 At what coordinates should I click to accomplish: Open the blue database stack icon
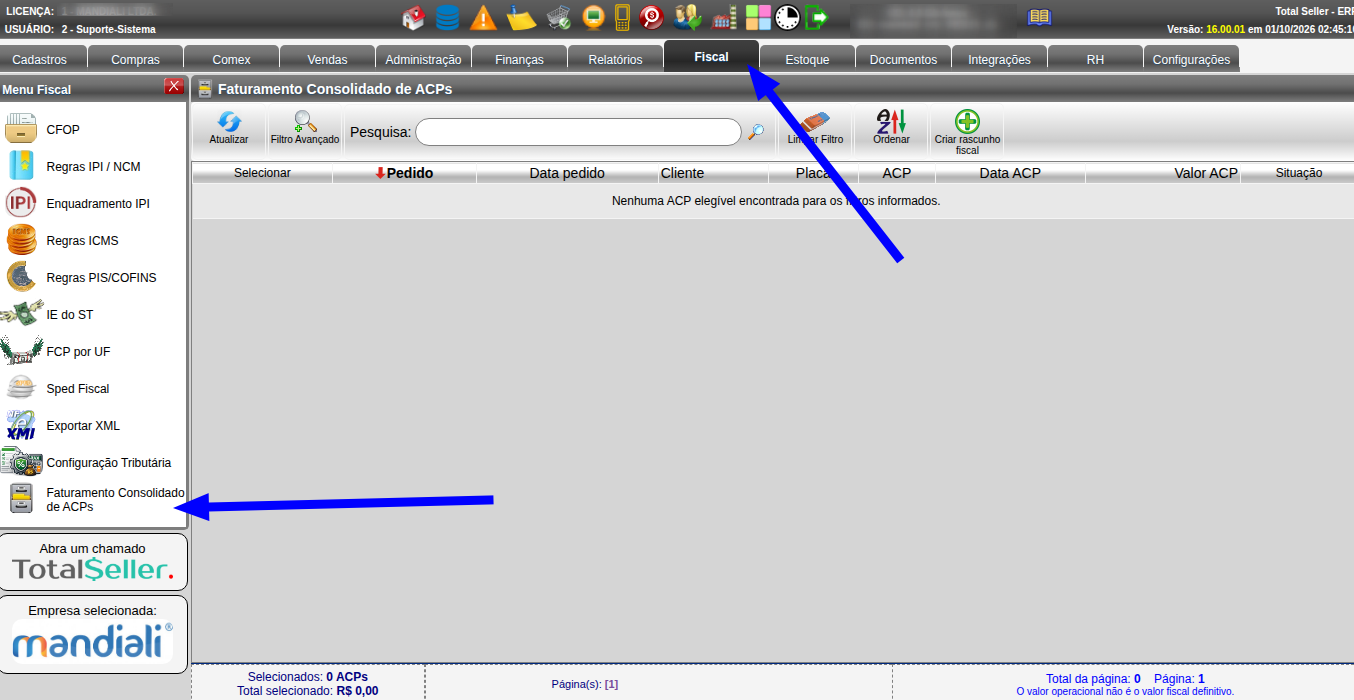(448, 17)
